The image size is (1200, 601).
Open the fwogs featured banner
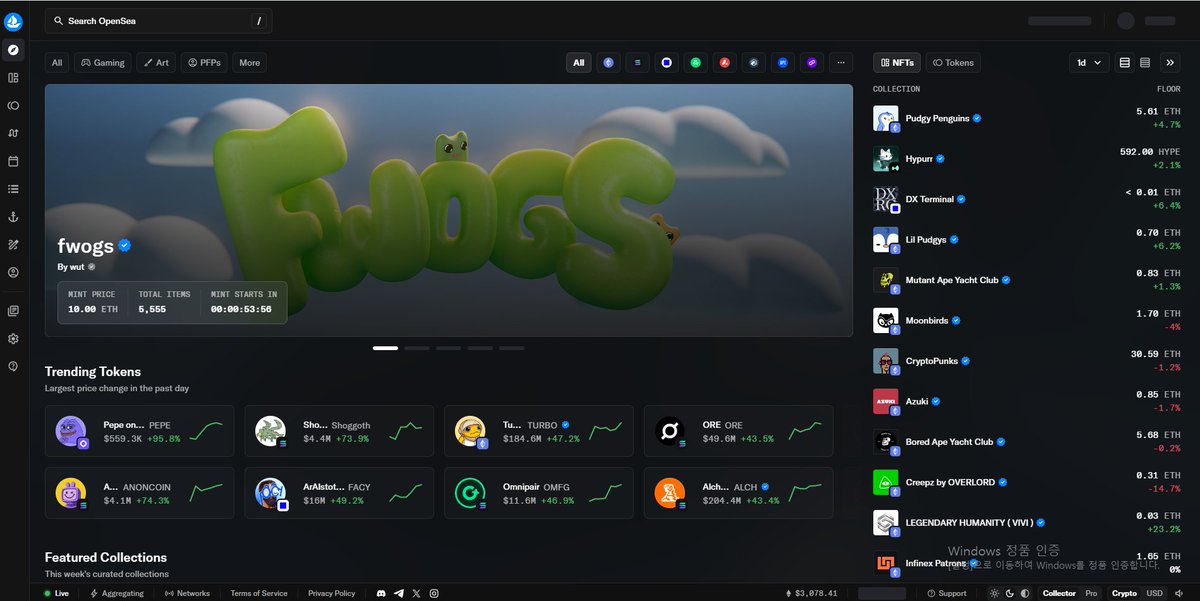(x=449, y=210)
